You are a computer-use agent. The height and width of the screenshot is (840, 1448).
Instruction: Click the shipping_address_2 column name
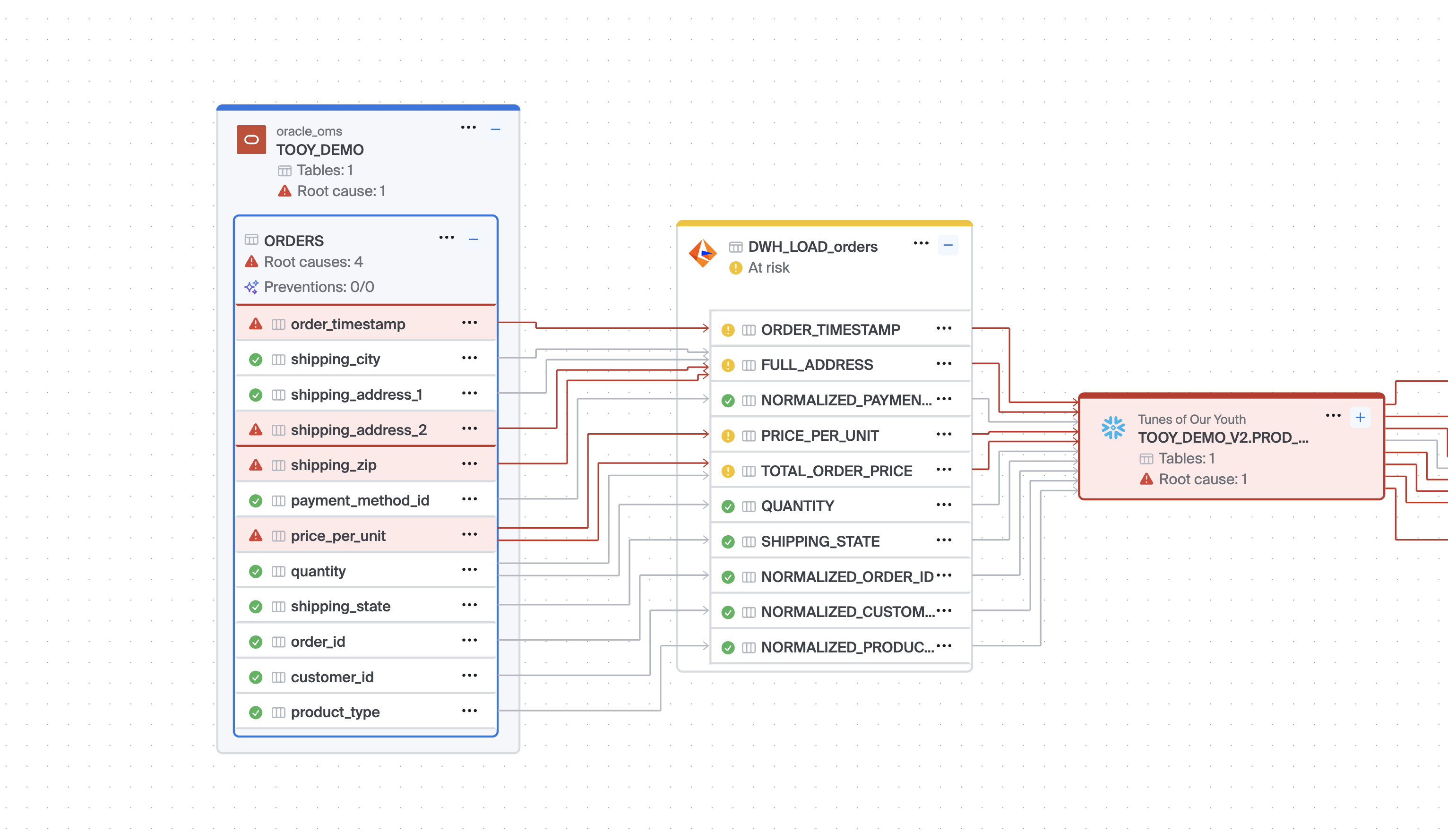(359, 430)
